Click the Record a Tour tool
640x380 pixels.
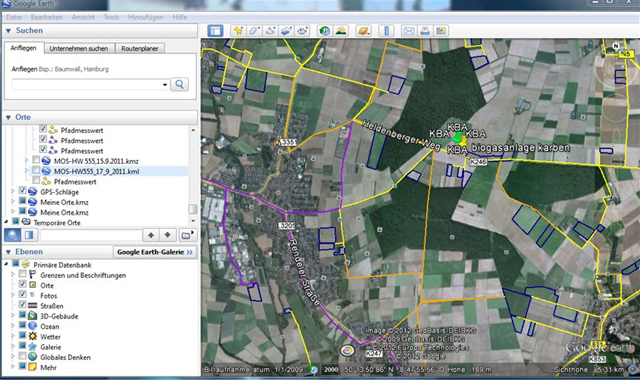302,31
